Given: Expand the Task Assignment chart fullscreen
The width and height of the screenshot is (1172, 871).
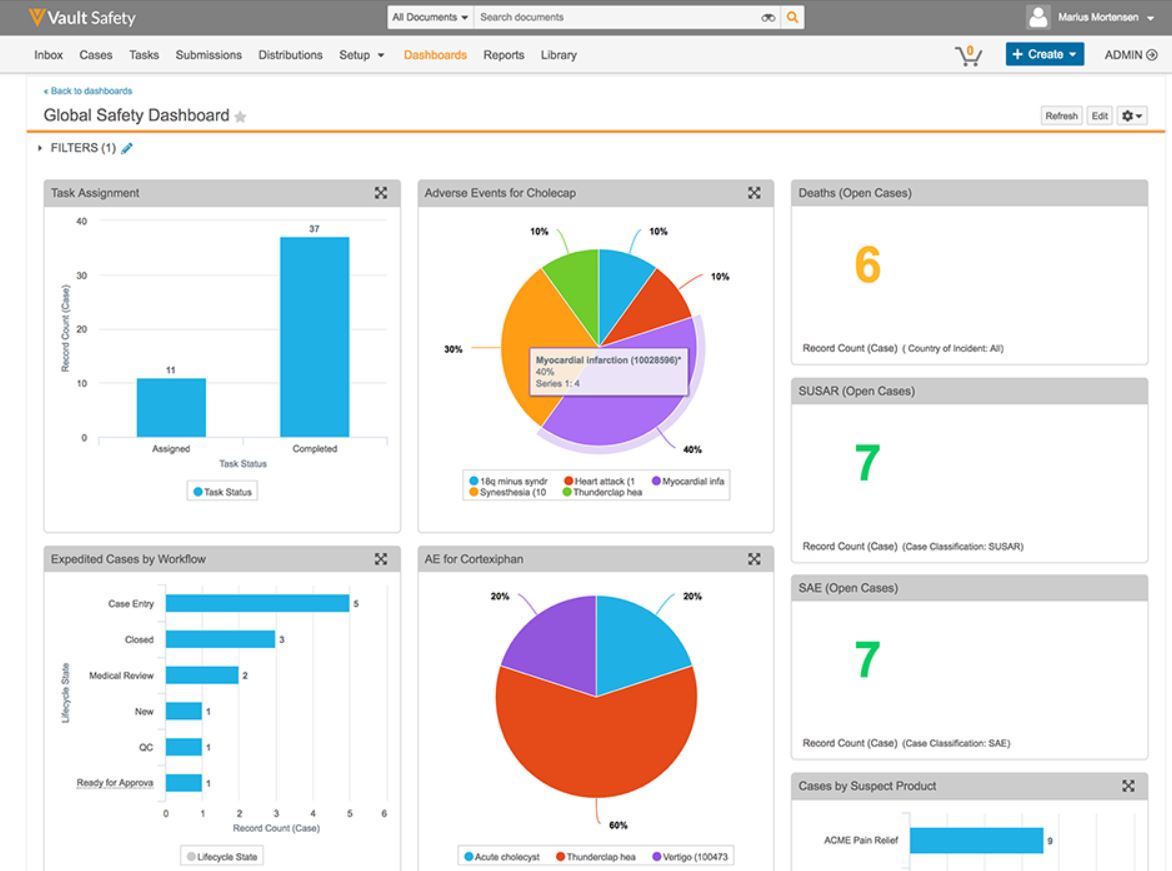Looking at the screenshot, I should [380, 193].
